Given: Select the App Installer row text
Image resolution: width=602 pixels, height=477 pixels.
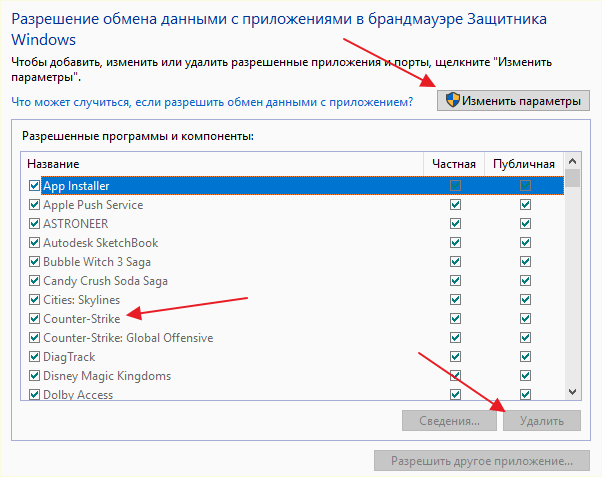Looking at the screenshot, I should pyautogui.click(x=76, y=186).
